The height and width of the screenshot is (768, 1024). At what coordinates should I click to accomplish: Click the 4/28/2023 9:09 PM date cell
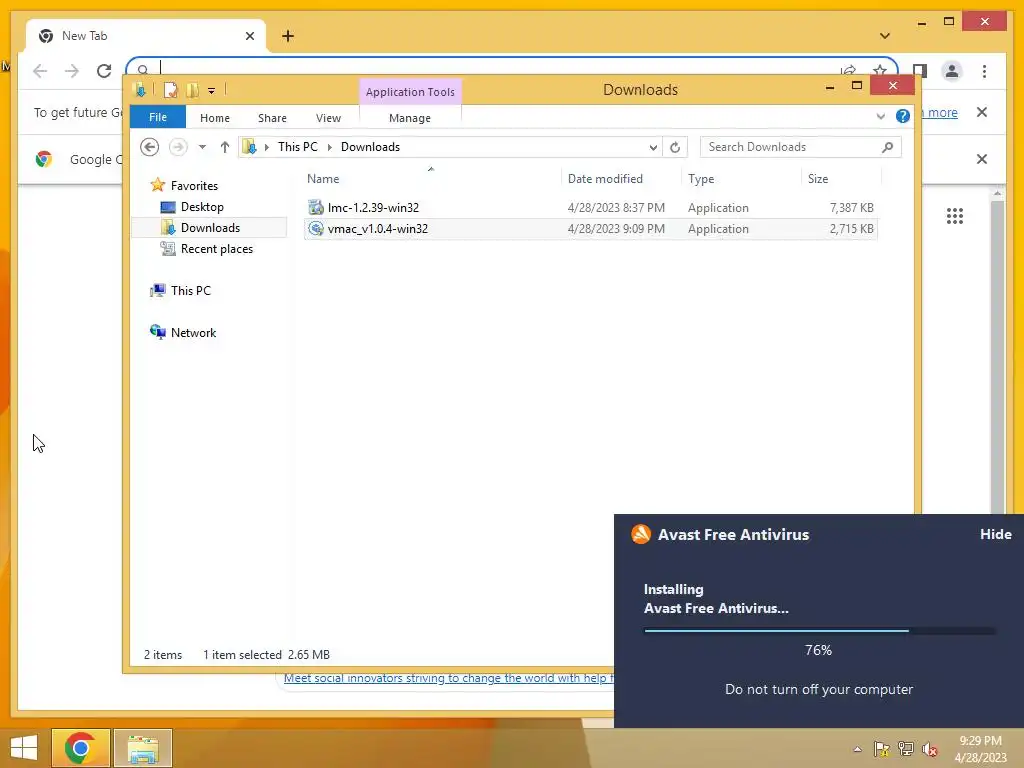click(616, 229)
